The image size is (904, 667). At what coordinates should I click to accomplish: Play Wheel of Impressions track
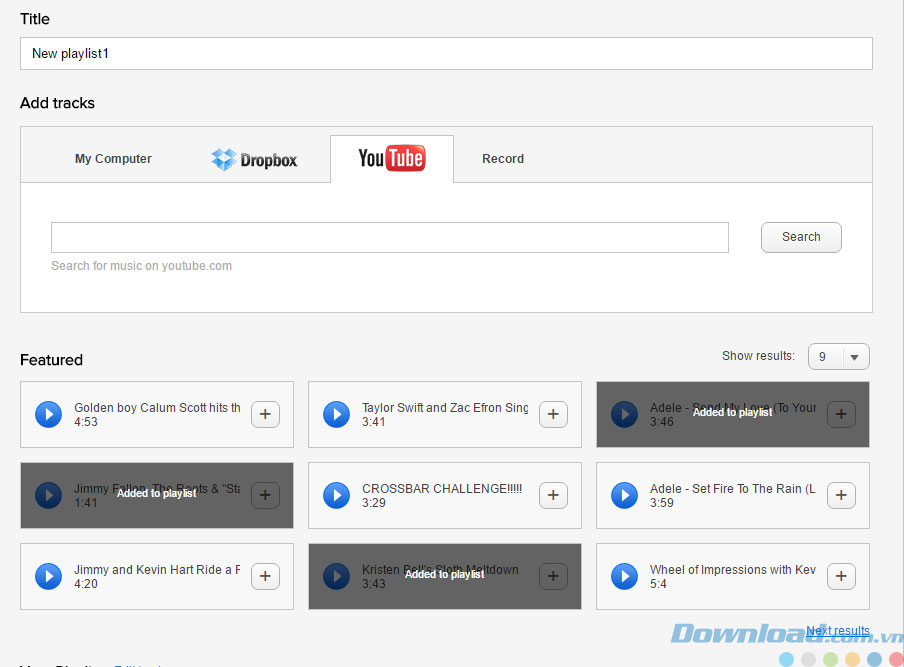(624, 576)
